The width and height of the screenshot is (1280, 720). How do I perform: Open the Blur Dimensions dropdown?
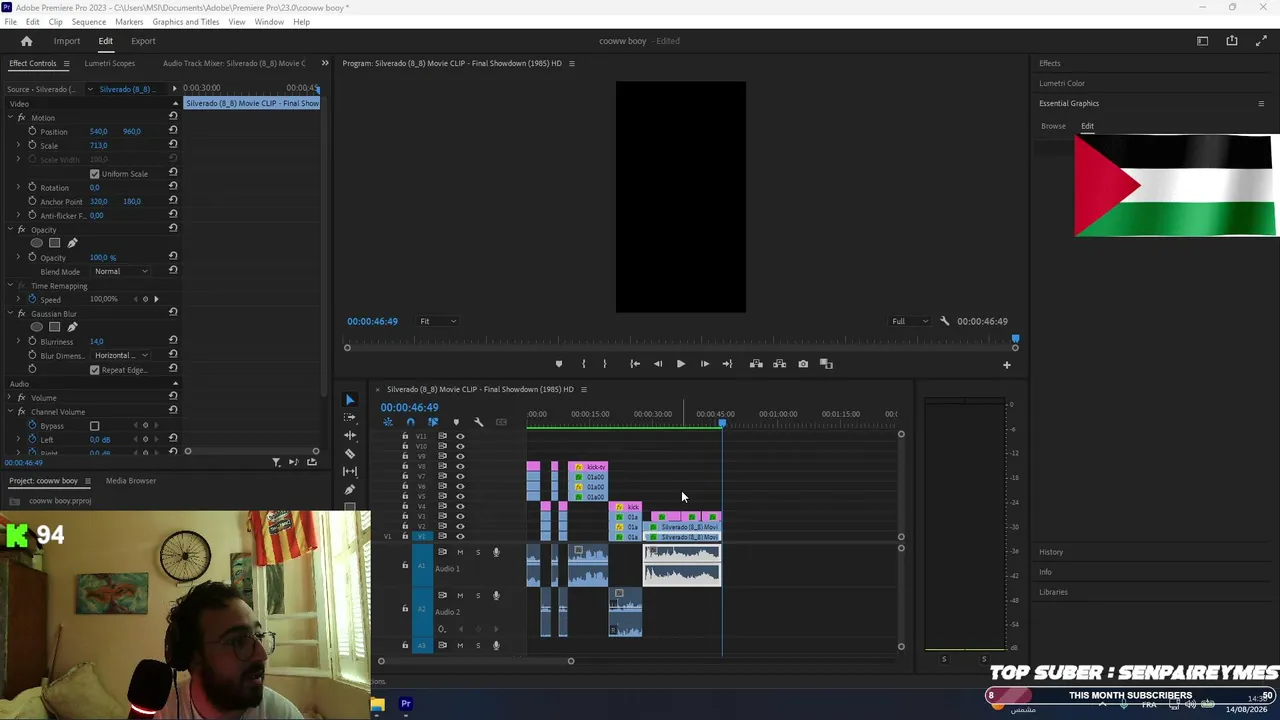pyautogui.click(x=121, y=355)
